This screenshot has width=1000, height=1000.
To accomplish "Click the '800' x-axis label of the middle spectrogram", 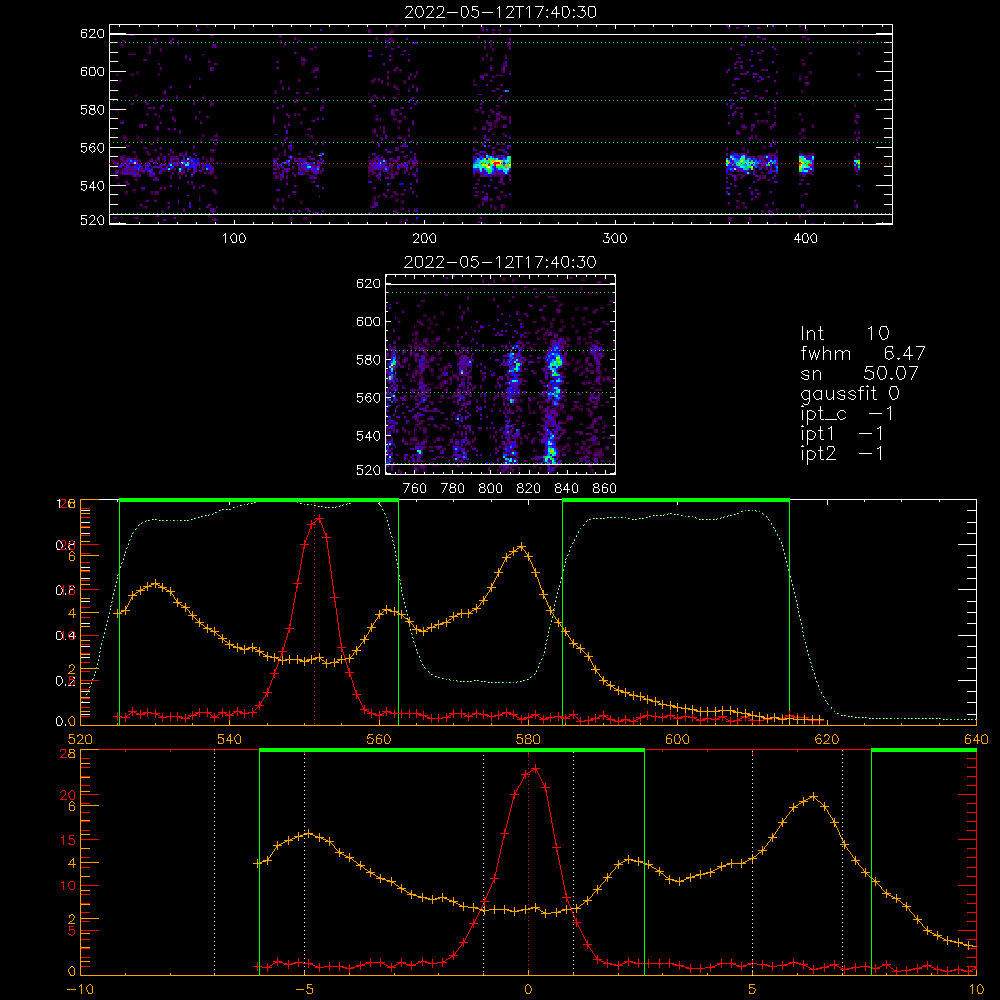I will pos(490,489).
